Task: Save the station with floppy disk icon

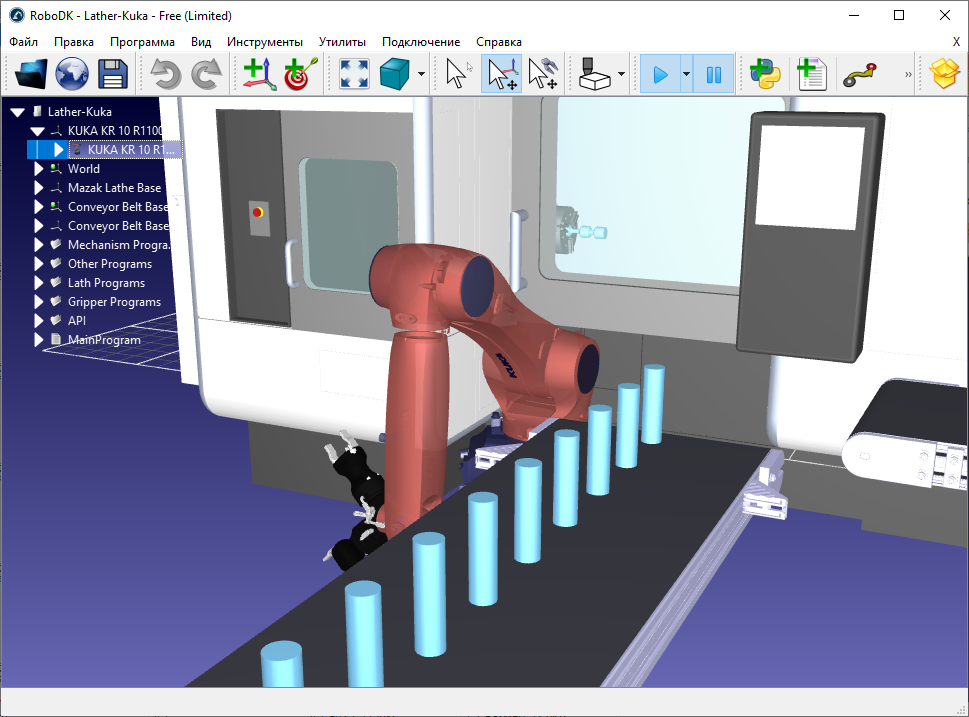Action: click(x=111, y=74)
